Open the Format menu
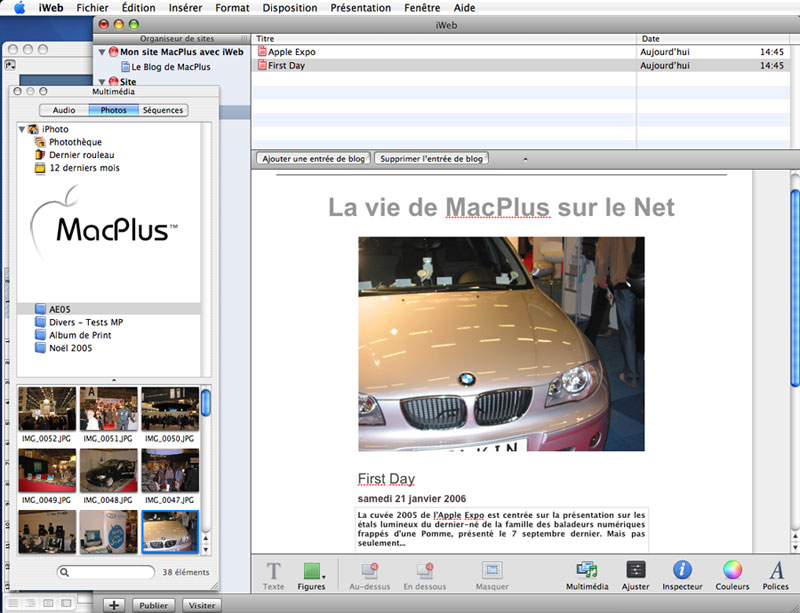Screen dimensions: 800x613 [232, 8]
